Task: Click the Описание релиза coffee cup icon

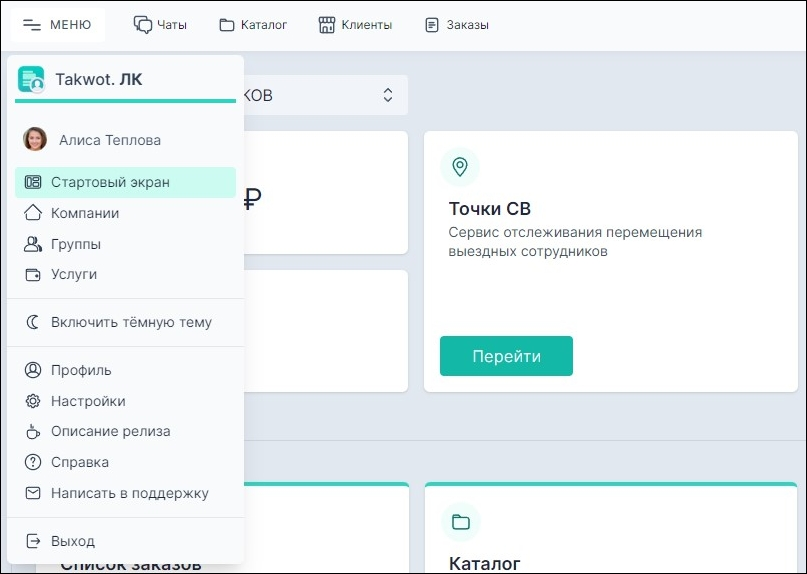Action: point(33,432)
